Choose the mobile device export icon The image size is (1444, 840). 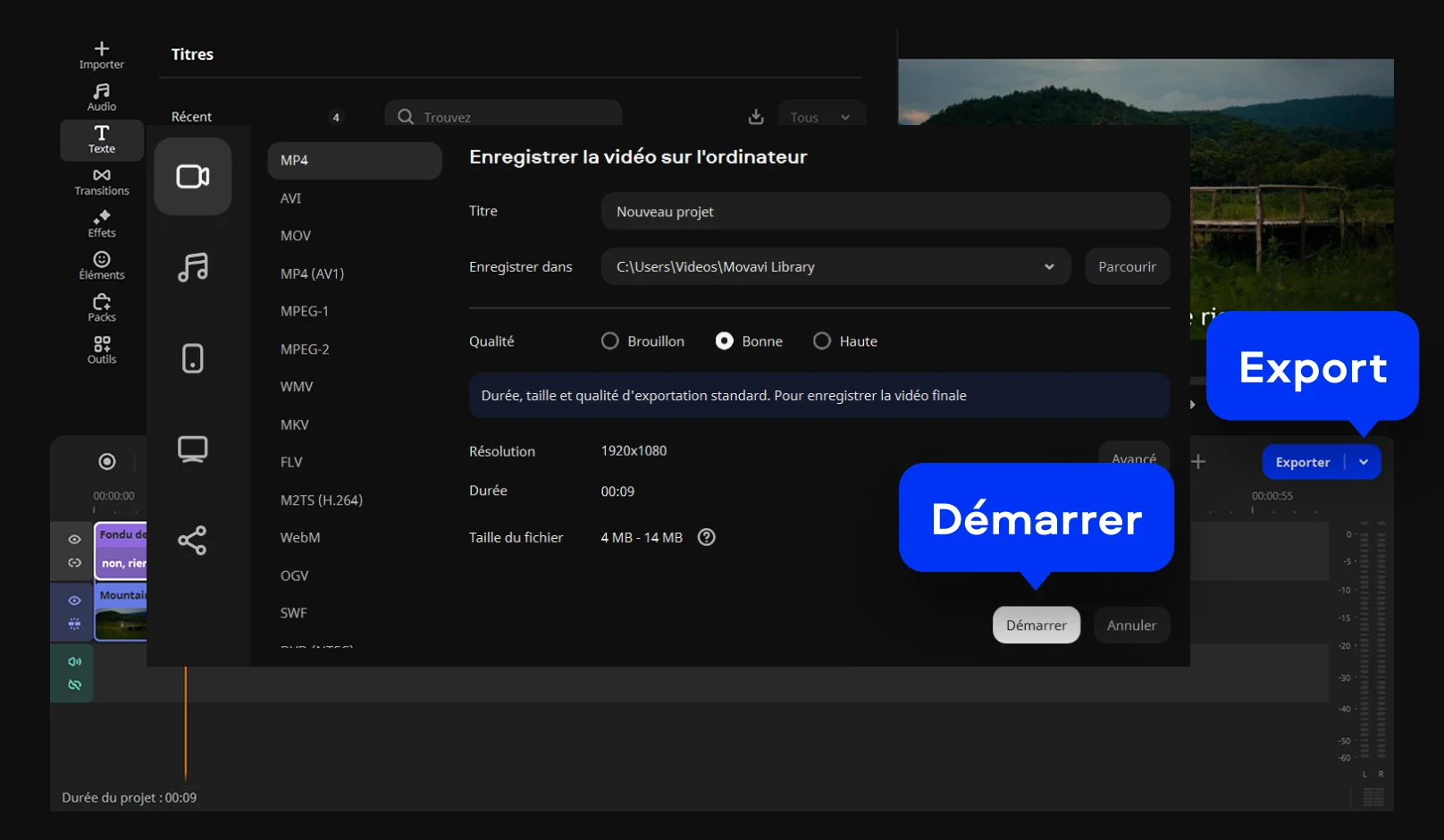coord(192,358)
